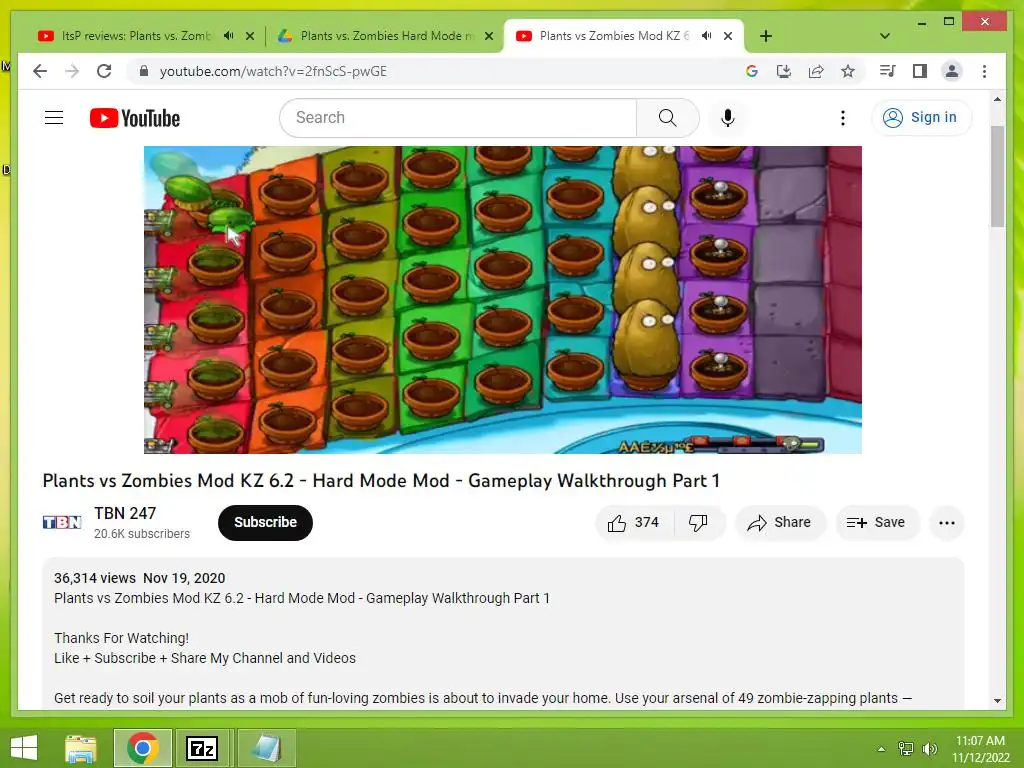Click the Sign in button
Image resolution: width=1024 pixels, height=768 pixels.
[x=921, y=118]
